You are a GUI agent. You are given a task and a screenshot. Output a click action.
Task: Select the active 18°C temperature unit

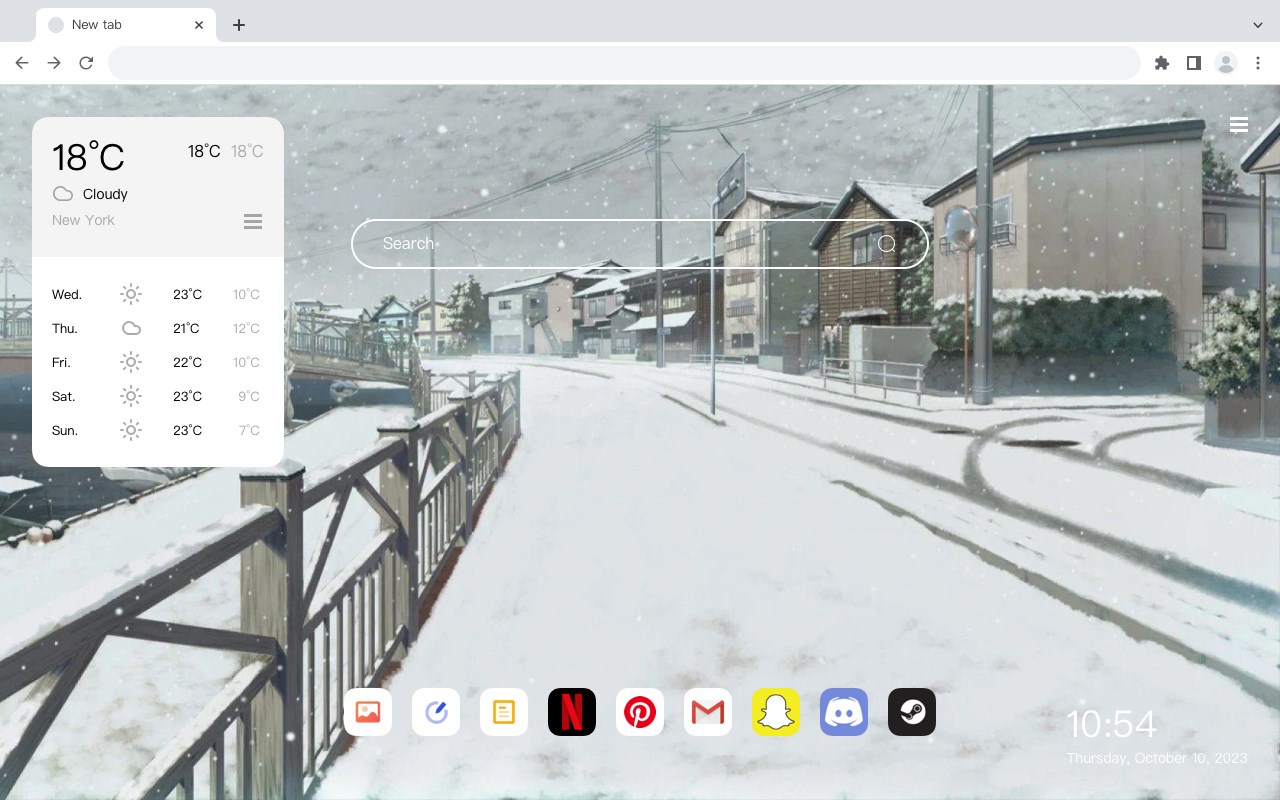click(204, 151)
